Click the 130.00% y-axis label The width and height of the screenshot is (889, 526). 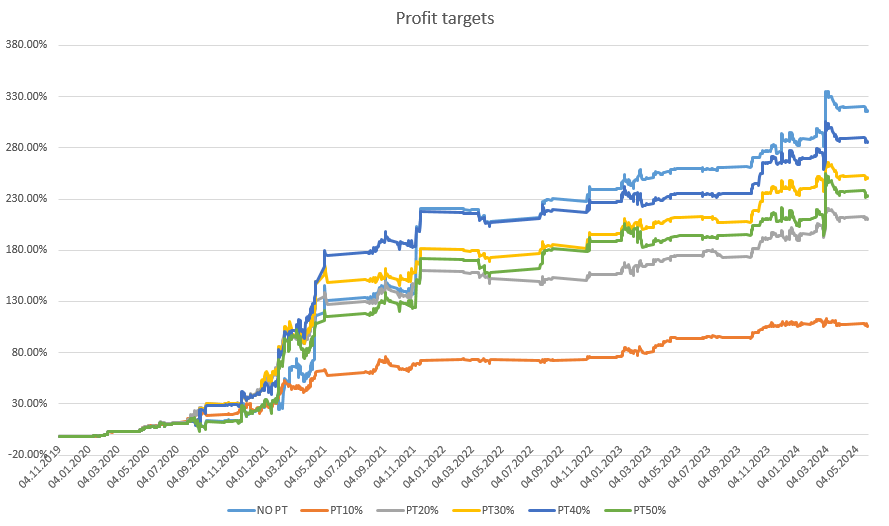(x=27, y=301)
